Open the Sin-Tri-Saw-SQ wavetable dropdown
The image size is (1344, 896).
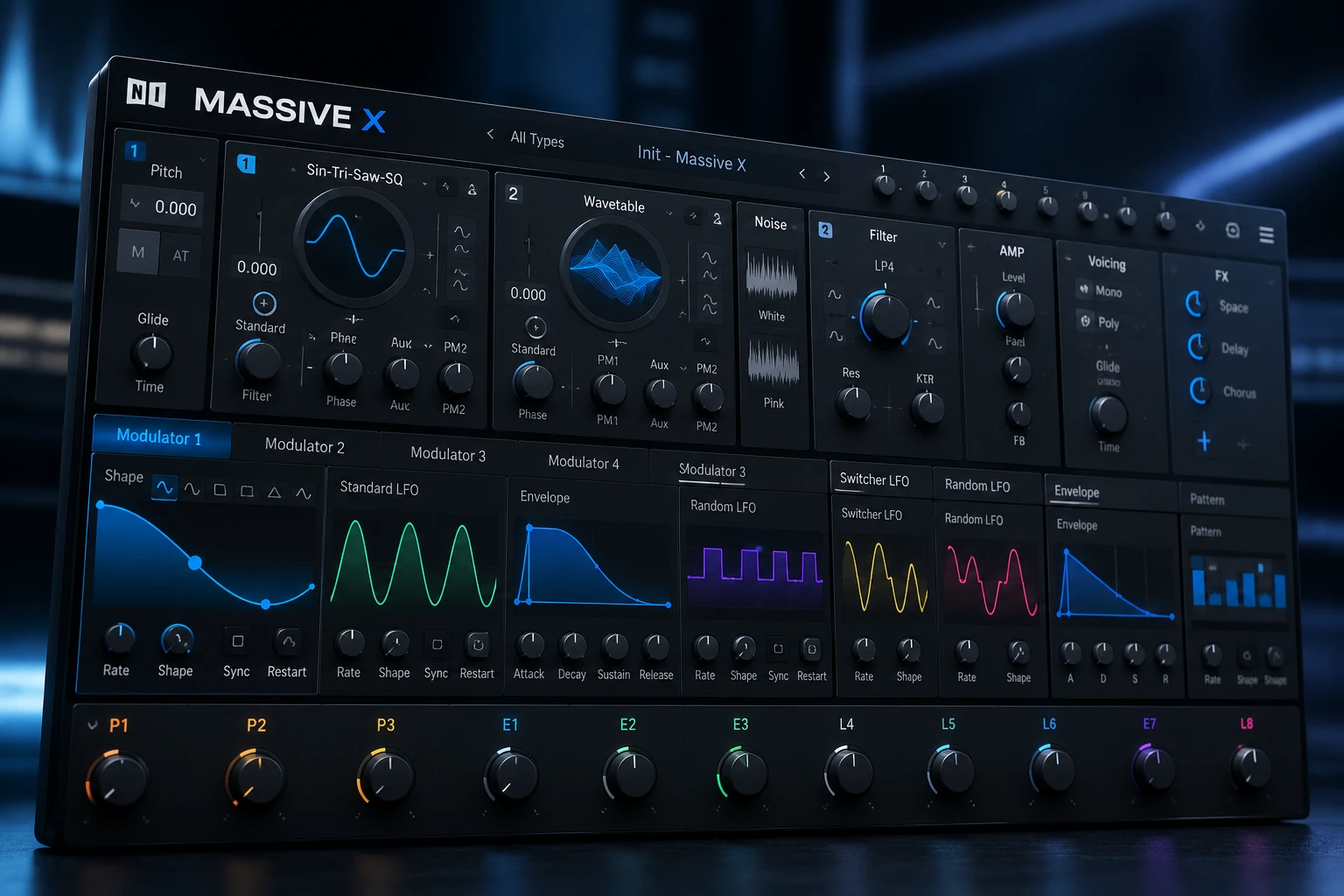coord(354,173)
